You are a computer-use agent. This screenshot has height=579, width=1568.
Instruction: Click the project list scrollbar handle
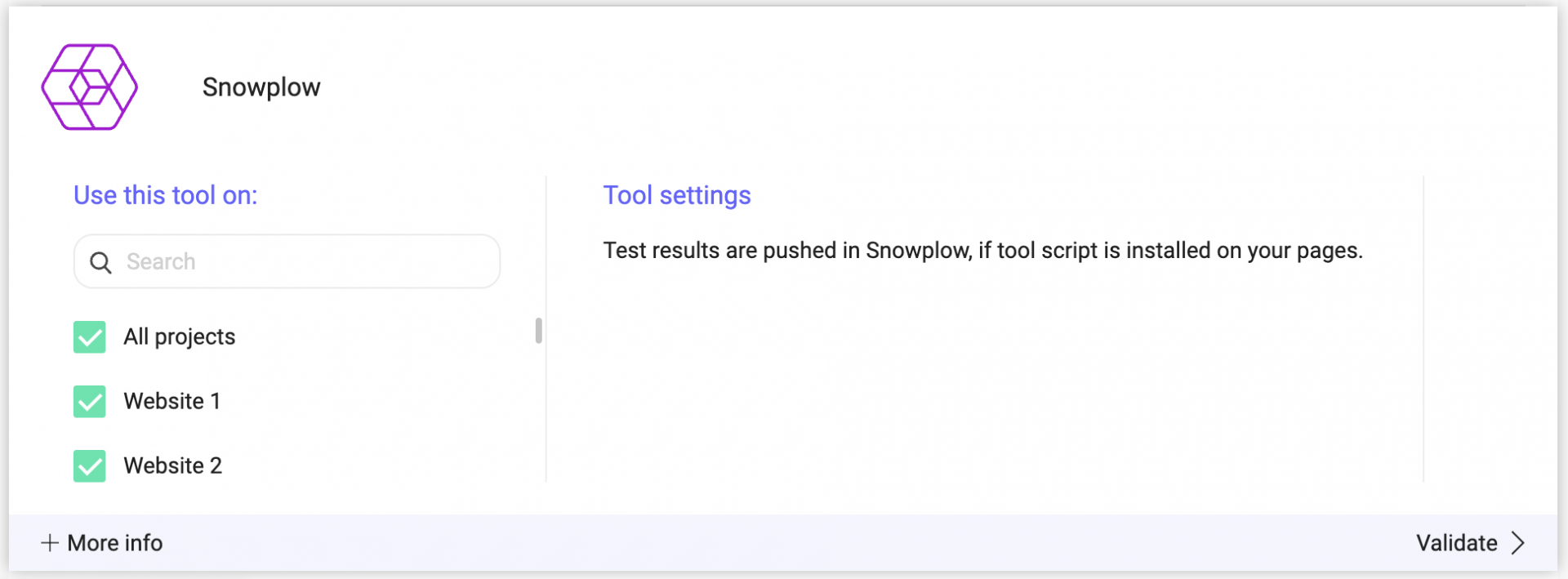[538, 331]
